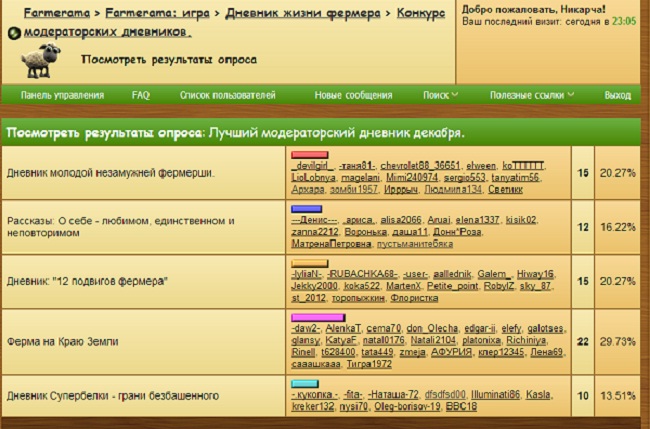650x429 pixels.
Task: Open voter profile Illuminati86
Action: pos(495,395)
